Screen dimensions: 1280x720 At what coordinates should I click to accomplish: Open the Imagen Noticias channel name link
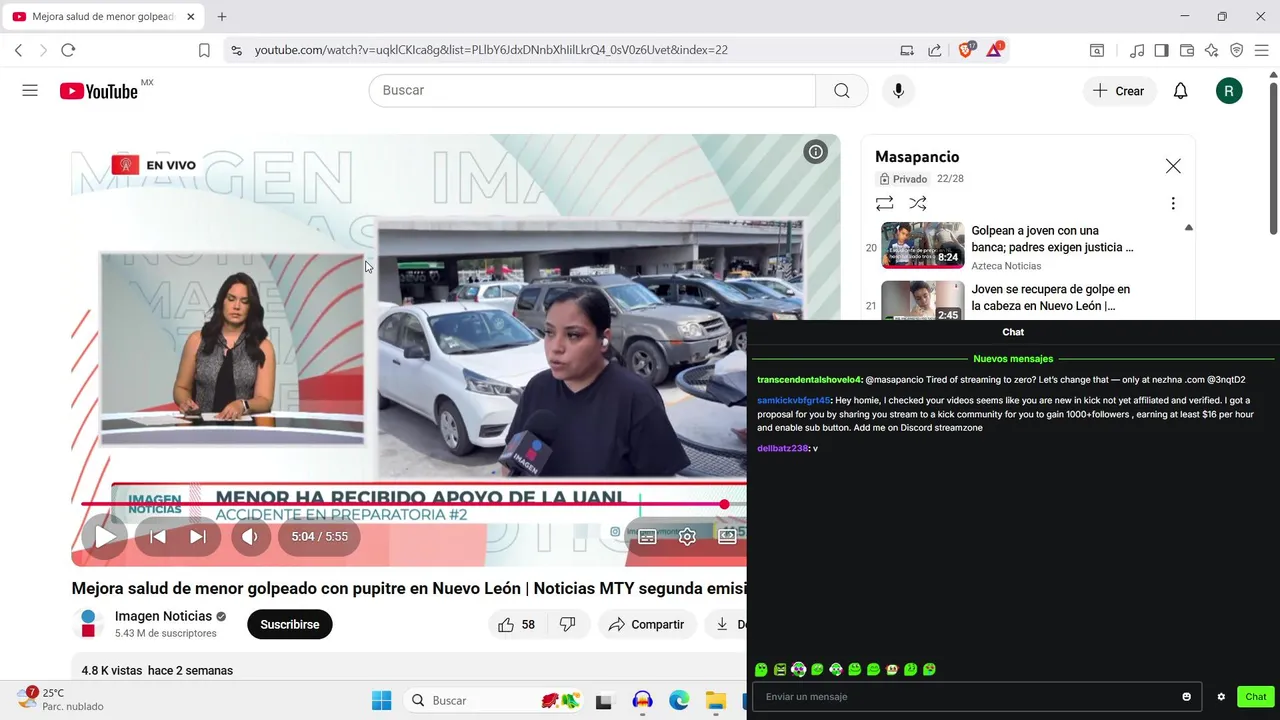click(x=163, y=616)
